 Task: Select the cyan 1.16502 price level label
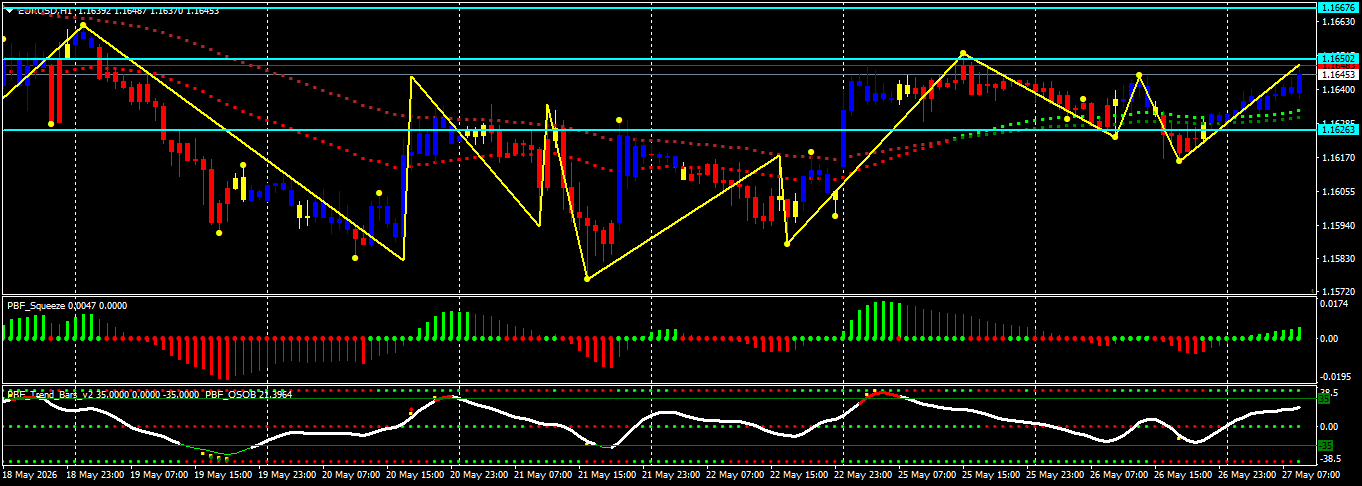click(x=1338, y=59)
